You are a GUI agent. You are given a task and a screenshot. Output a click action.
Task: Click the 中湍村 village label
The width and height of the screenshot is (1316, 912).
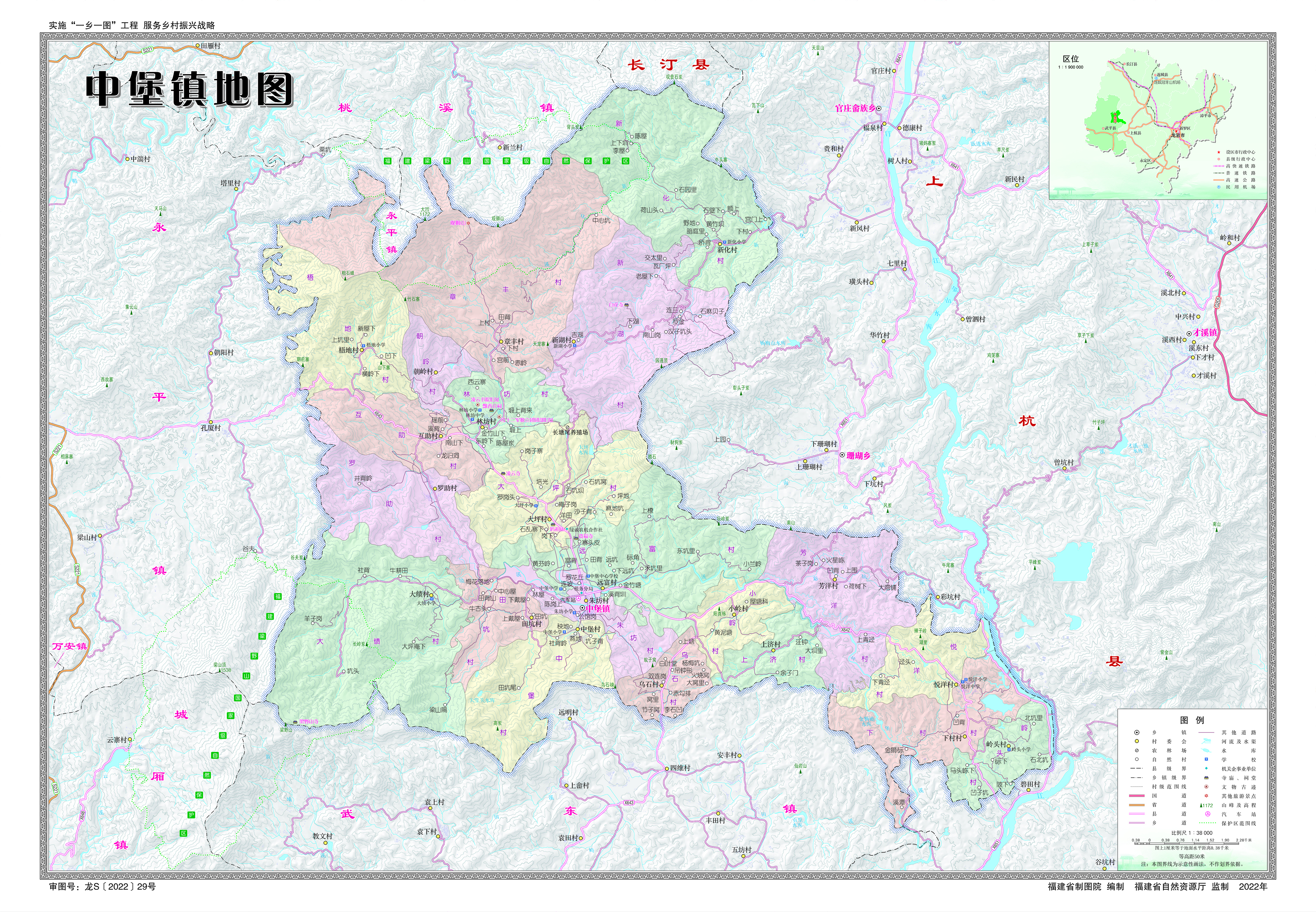(x=141, y=159)
